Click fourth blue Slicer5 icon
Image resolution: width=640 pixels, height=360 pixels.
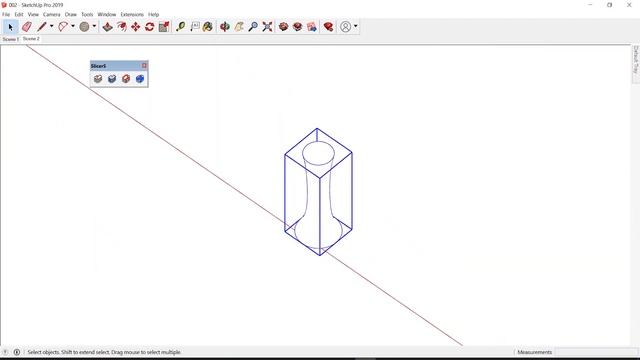click(140, 79)
